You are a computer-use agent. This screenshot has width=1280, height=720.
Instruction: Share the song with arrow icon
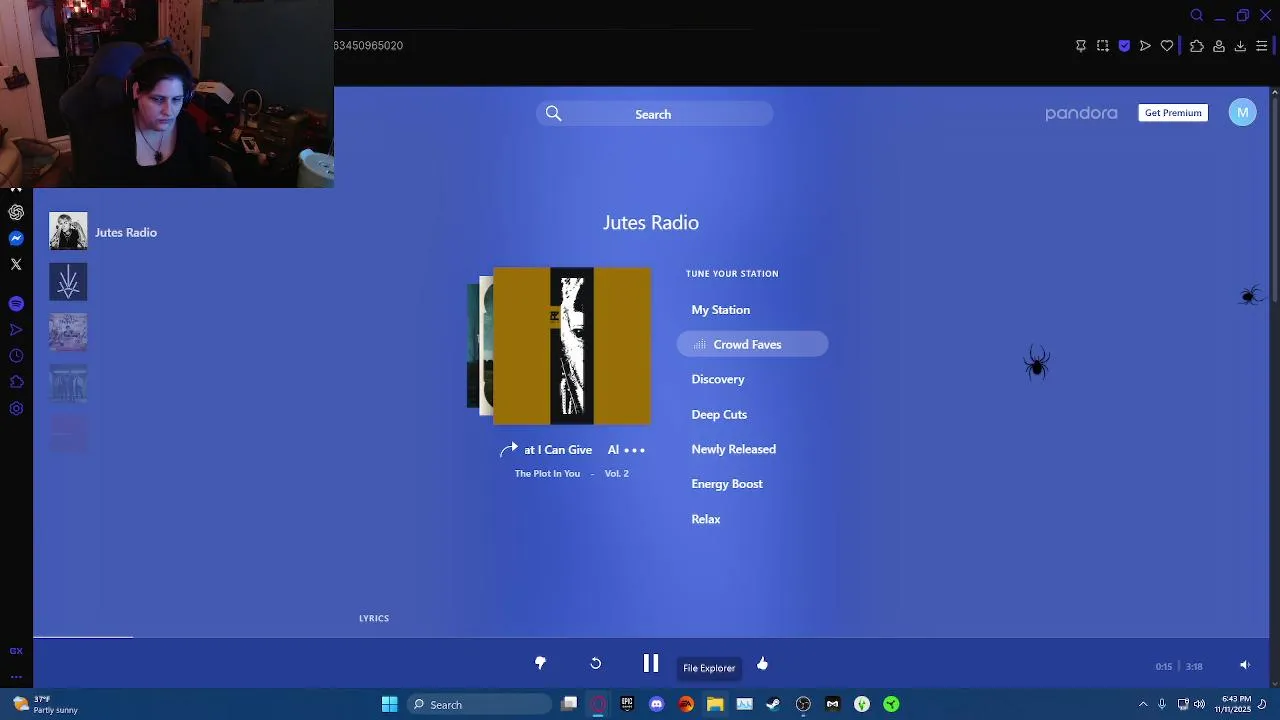[509, 450]
